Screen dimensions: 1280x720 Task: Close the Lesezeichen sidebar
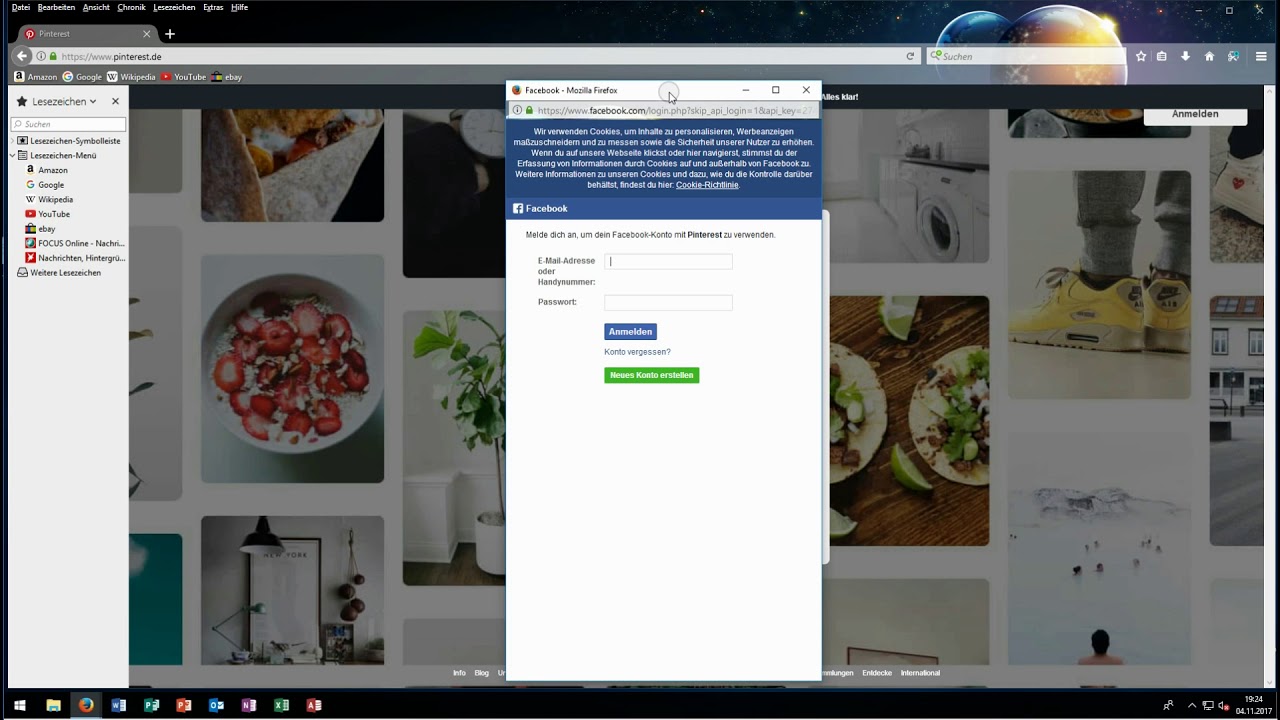pyautogui.click(x=115, y=101)
